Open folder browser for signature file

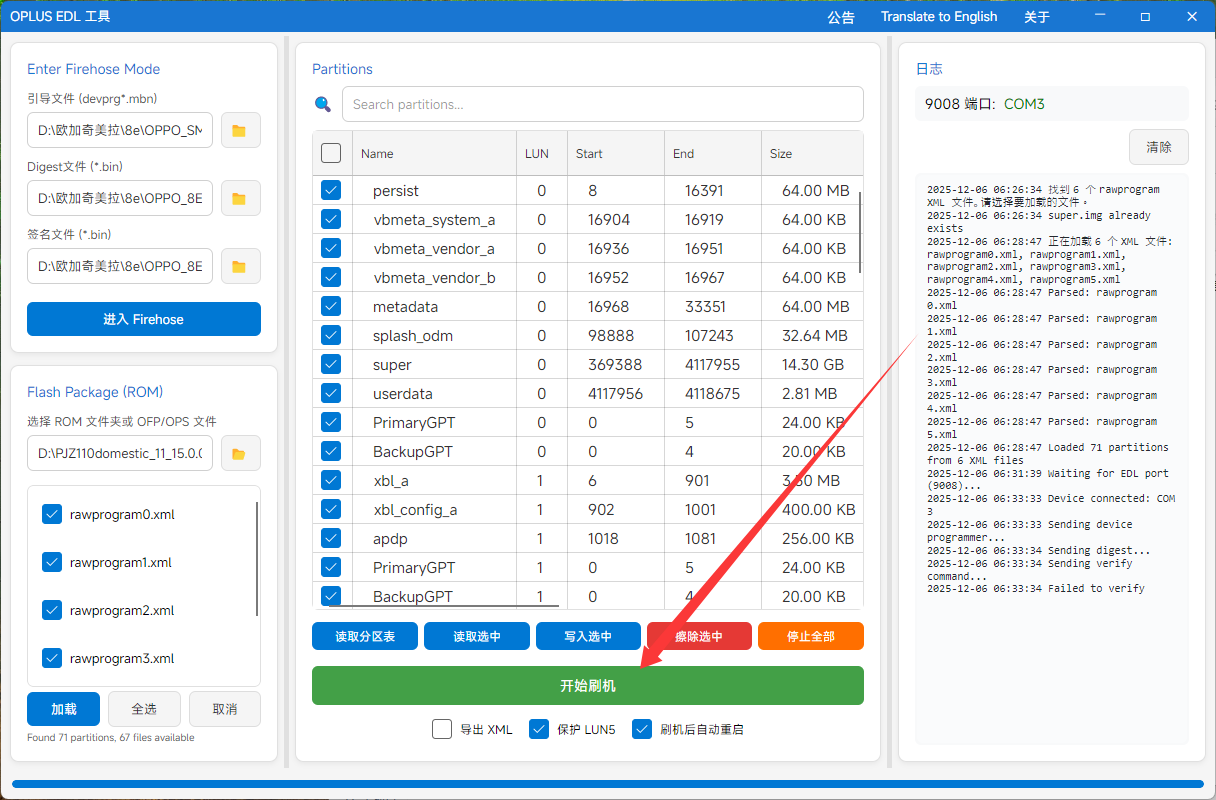coord(240,266)
